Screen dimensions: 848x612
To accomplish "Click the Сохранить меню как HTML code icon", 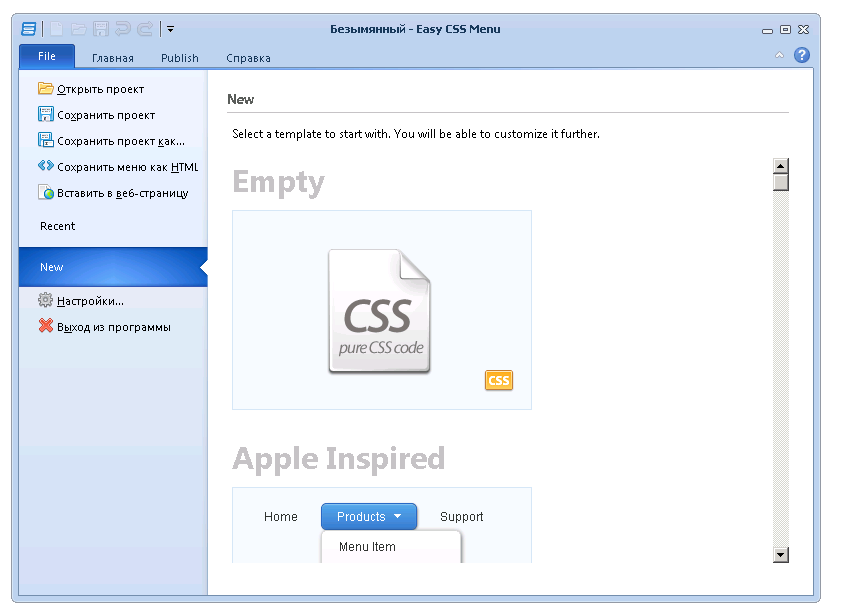I will (x=44, y=166).
